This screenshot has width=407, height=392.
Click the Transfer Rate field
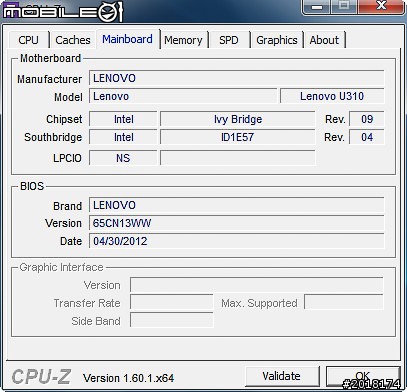pos(172,303)
